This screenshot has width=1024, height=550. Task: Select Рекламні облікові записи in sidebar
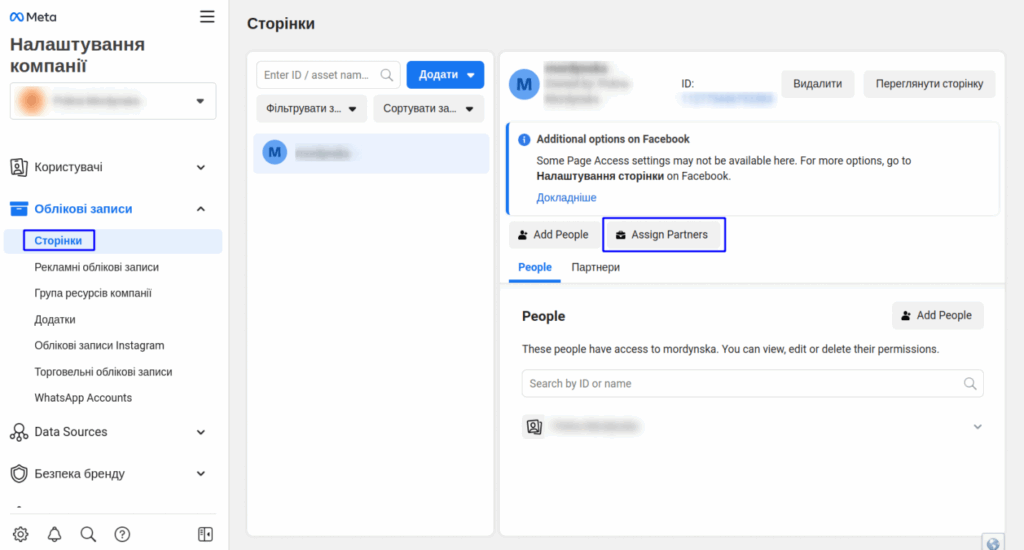click(96, 267)
